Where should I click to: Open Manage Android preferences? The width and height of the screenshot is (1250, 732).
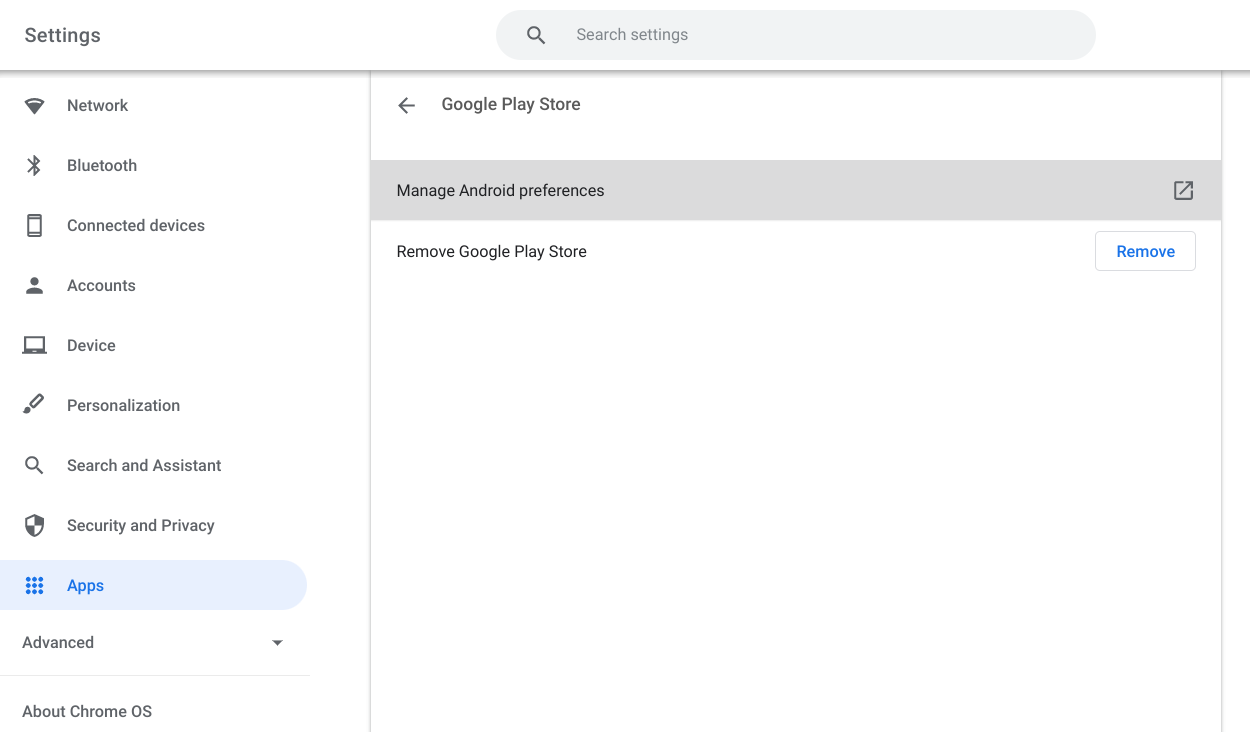[x=500, y=190]
